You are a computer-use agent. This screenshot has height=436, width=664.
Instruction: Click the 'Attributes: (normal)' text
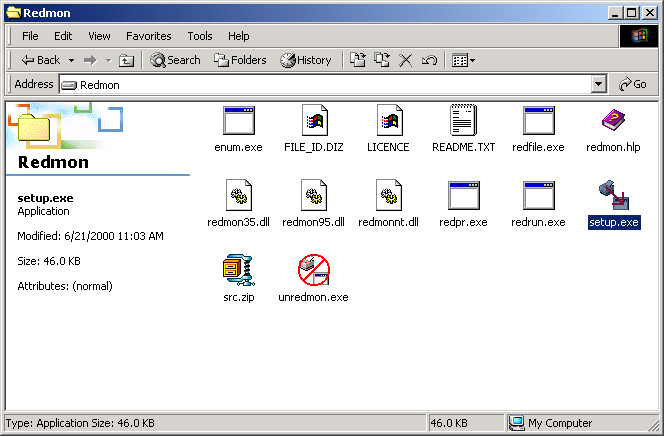(x=65, y=286)
